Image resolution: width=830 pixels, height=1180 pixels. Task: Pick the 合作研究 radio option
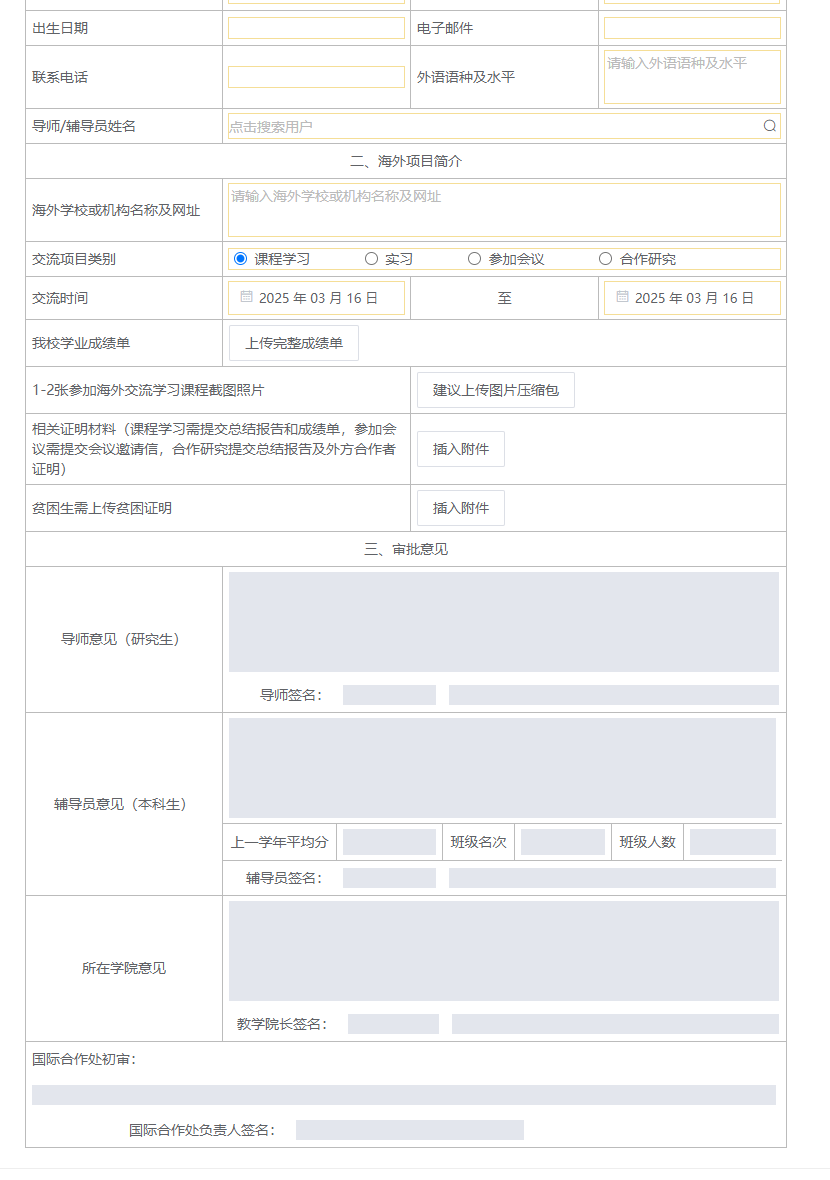[606, 259]
